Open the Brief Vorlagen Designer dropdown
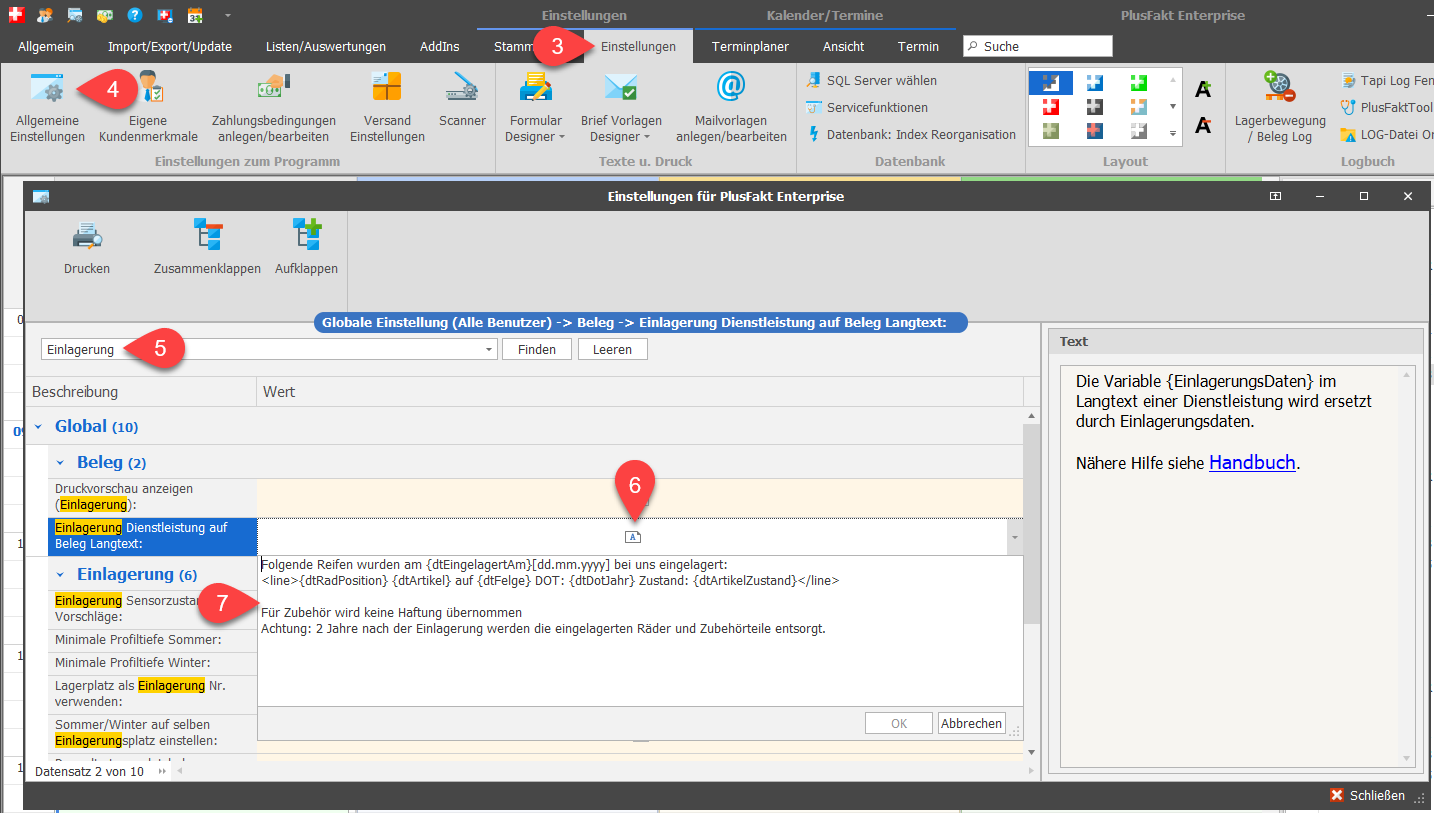The image size is (1434, 813). coord(621,107)
